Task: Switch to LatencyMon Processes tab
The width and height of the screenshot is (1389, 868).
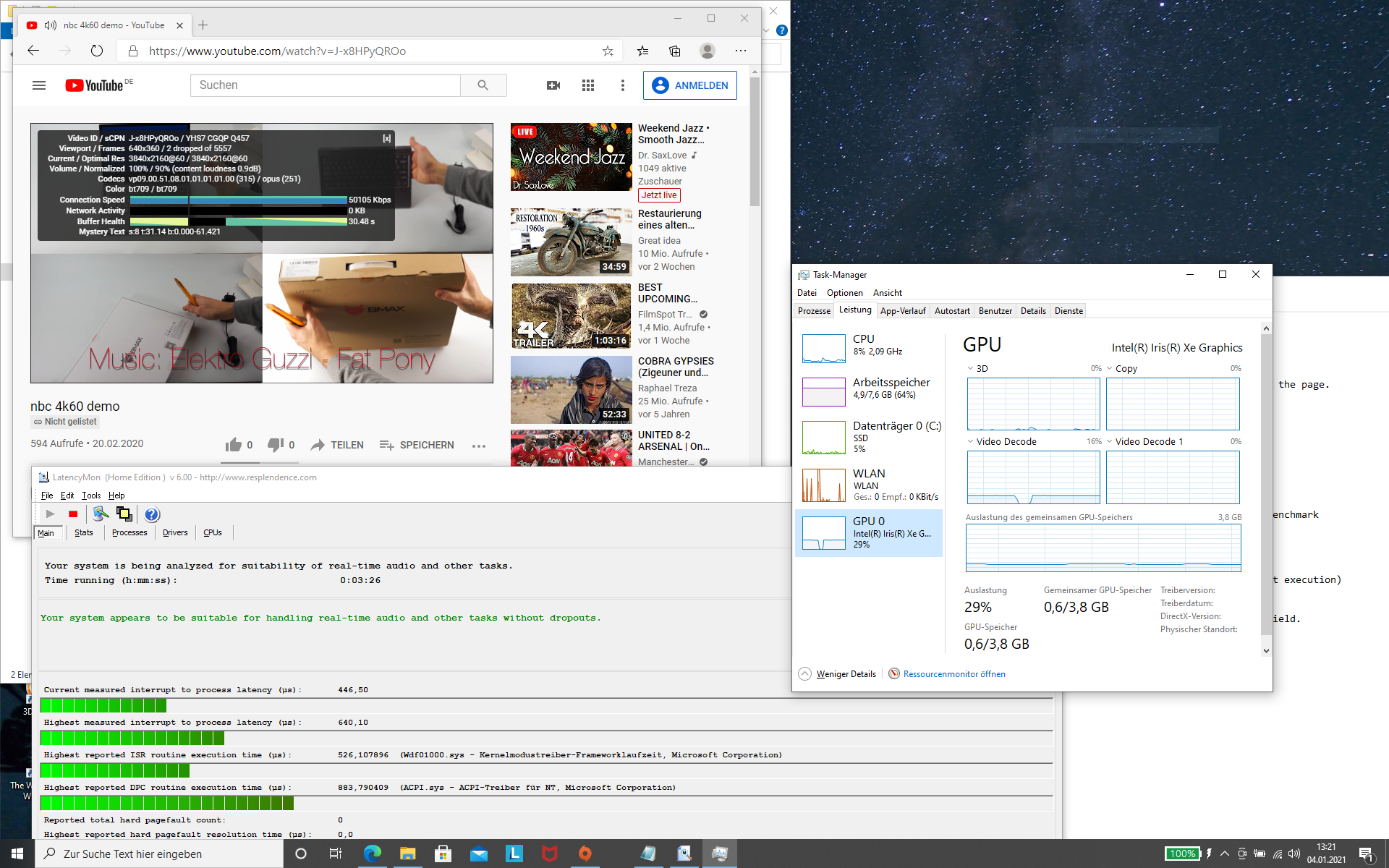Action: [129, 532]
